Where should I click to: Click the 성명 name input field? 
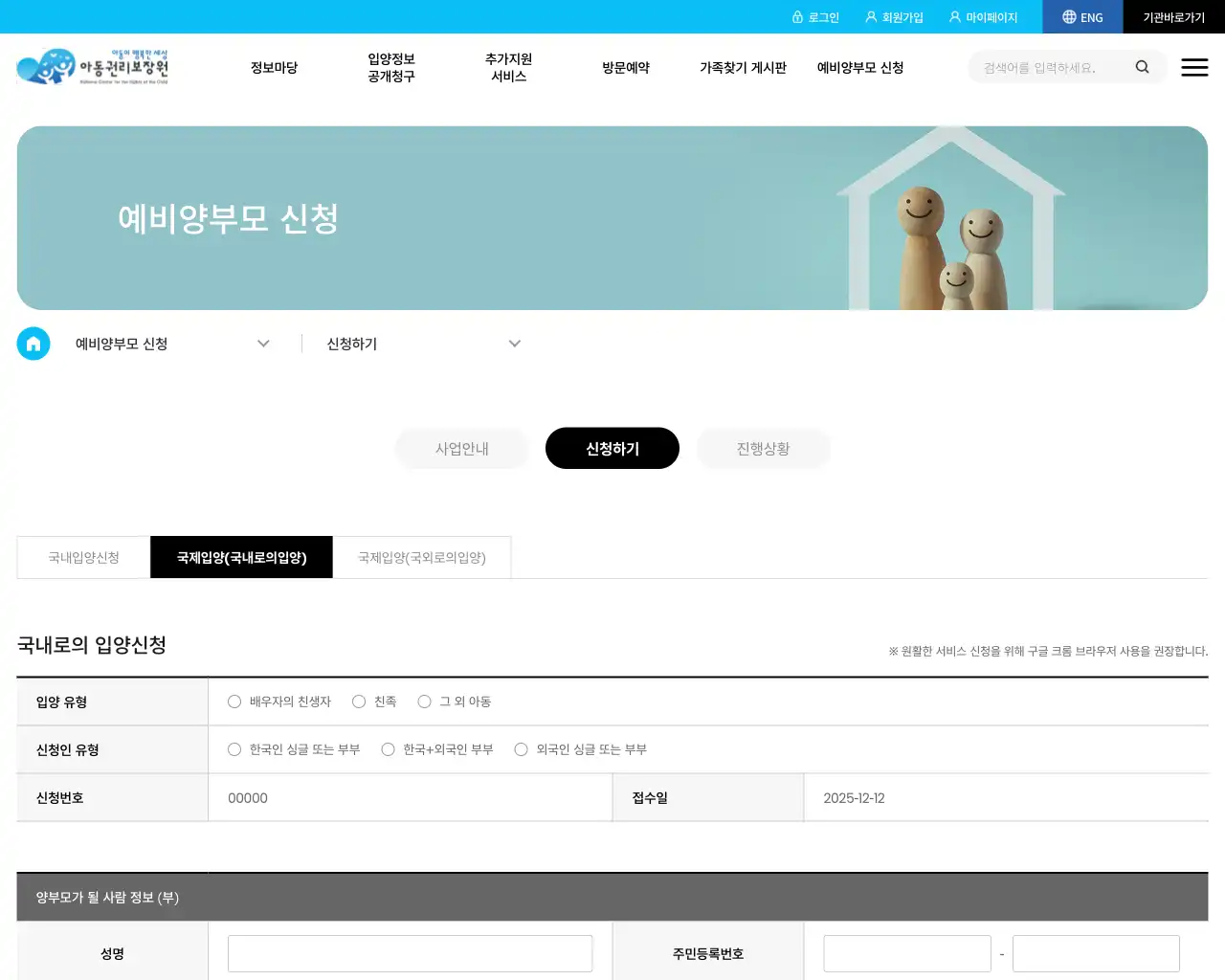410,953
